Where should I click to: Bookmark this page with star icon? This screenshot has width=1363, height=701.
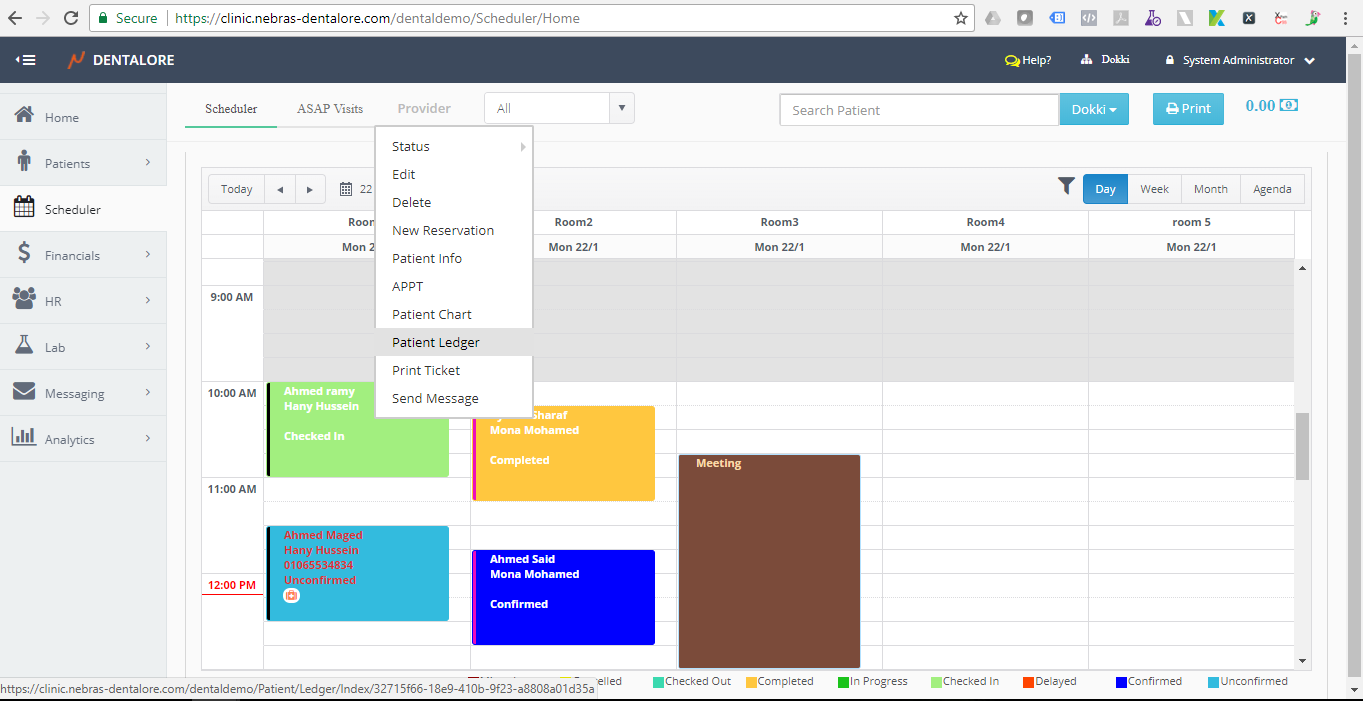[960, 18]
